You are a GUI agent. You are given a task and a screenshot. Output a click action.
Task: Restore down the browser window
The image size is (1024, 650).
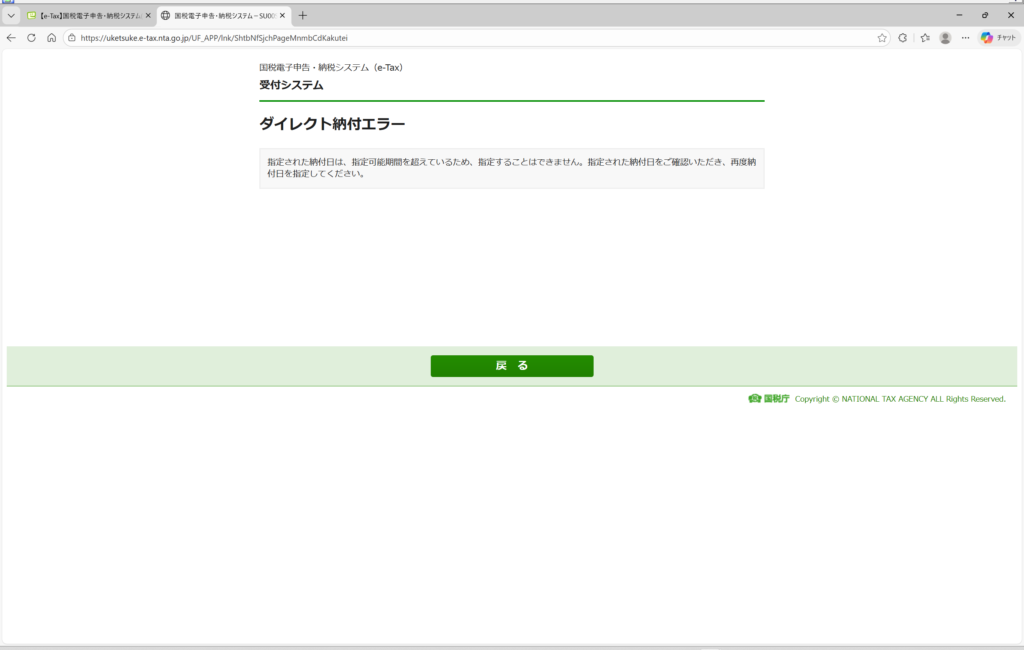coord(985,15)
